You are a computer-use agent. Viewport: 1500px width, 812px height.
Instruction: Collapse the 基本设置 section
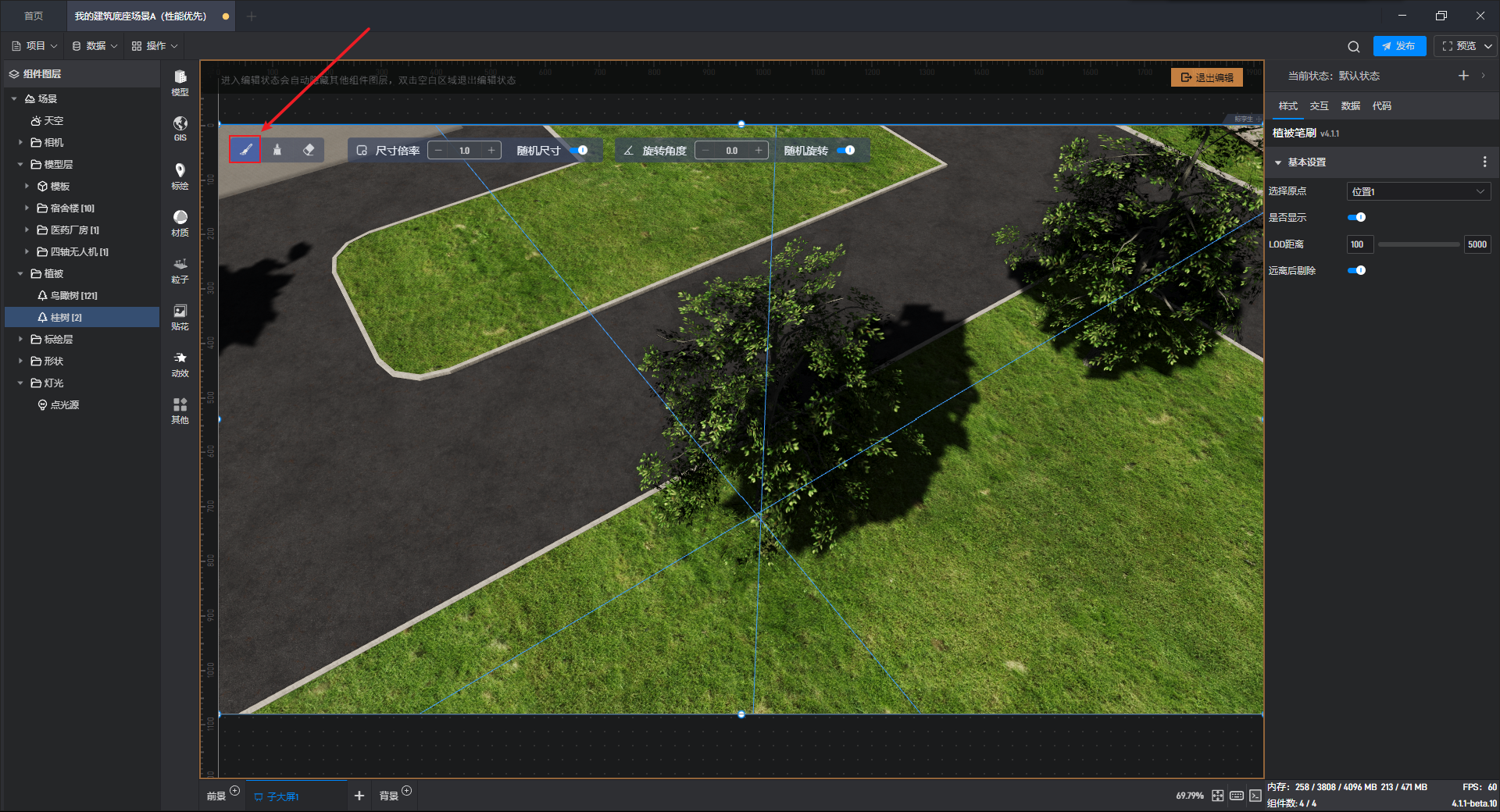(x=1278, y=162)
